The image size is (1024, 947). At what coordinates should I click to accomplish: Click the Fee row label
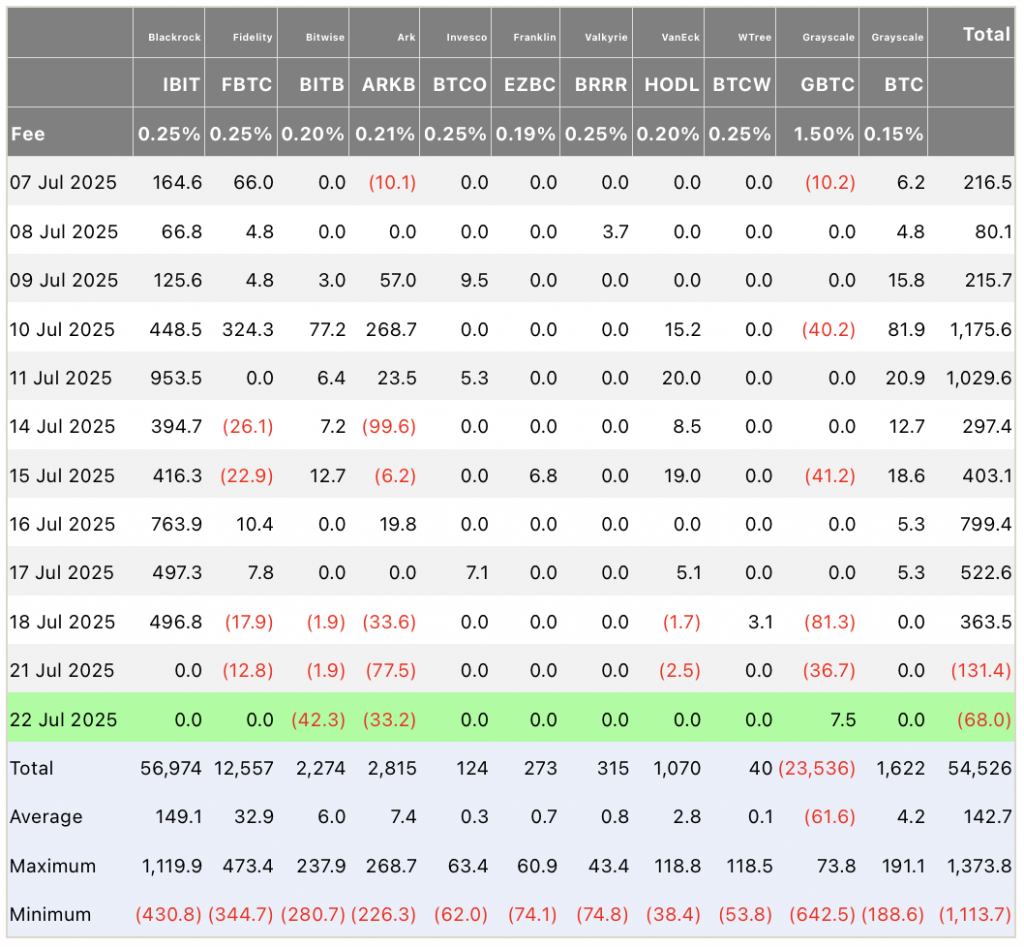(28, 134)
